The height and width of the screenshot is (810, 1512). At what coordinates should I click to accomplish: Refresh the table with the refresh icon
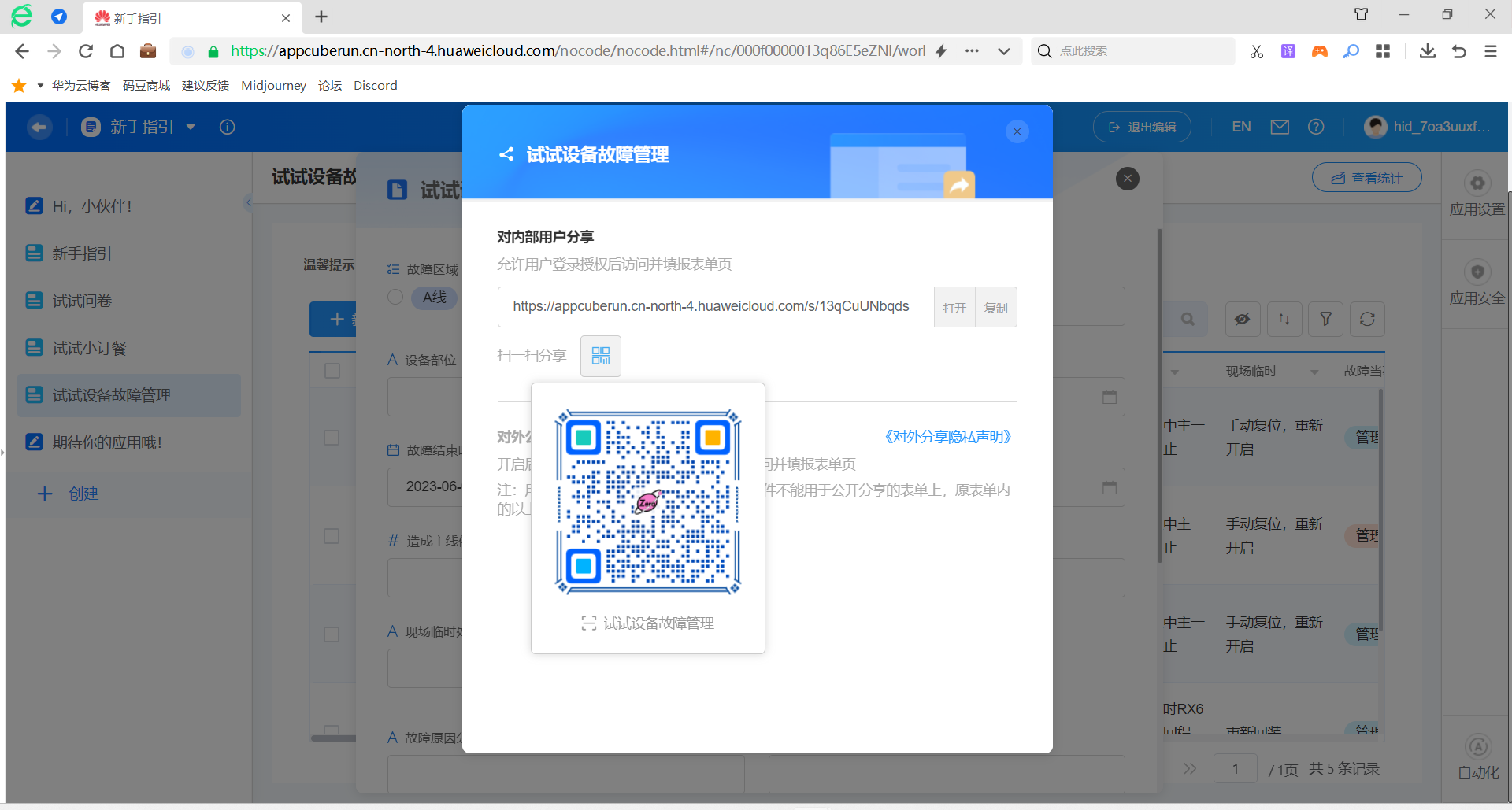click(1367, 319)
